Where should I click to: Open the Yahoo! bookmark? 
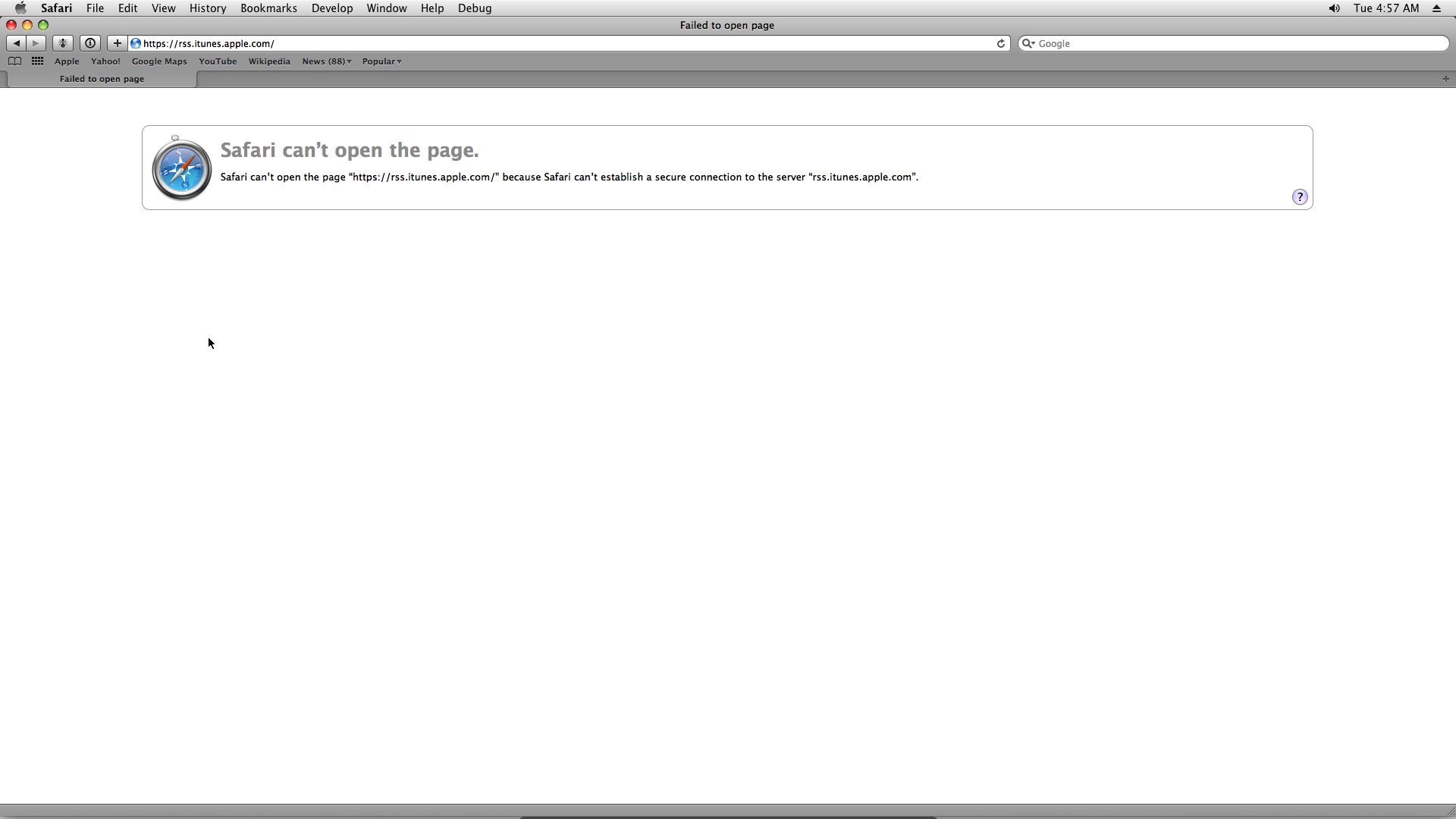click(x=105, y=61)
